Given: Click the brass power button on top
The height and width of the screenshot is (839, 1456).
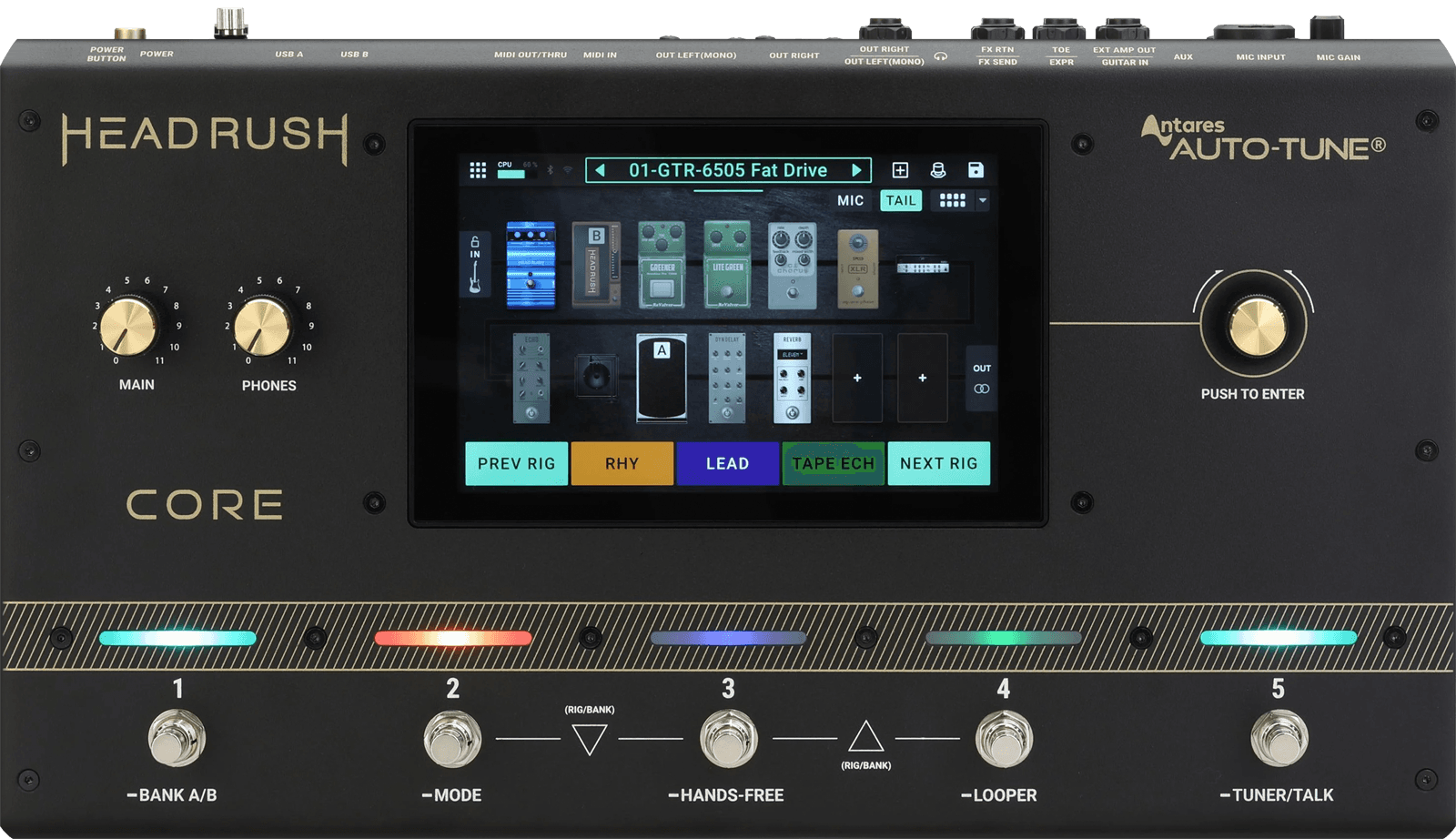Looking at the screenshot, I should (130, 34).
